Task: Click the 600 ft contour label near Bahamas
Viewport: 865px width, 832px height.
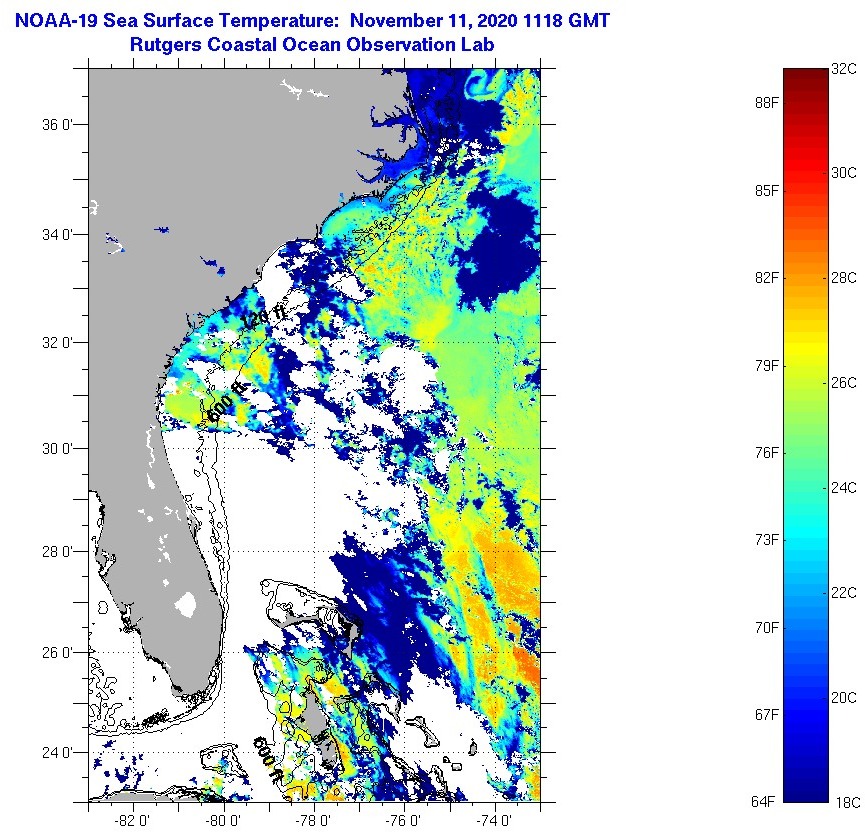Action: pos(269,760)
